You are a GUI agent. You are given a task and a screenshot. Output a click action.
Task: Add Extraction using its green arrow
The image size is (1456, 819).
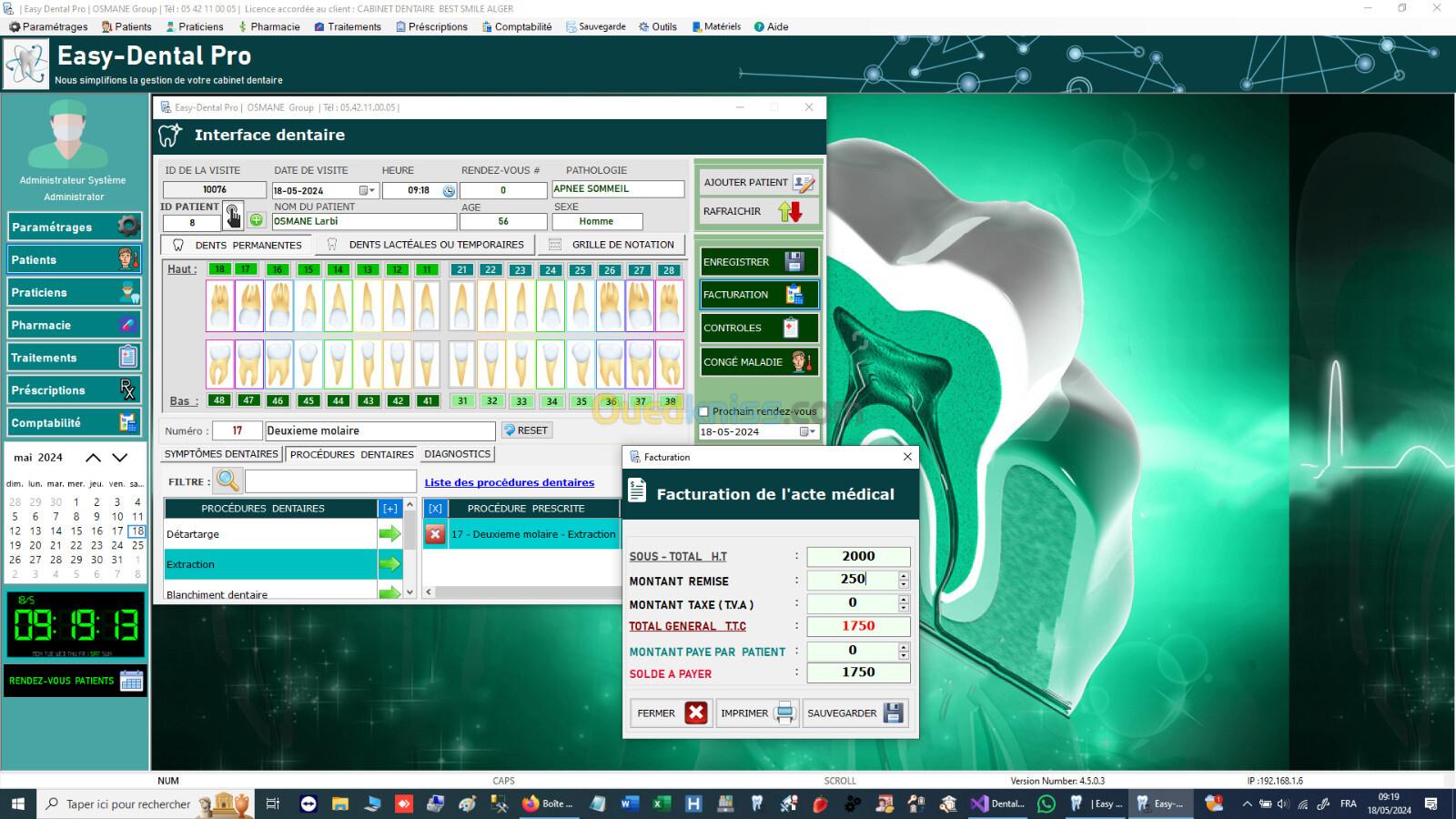pos(389,564)
